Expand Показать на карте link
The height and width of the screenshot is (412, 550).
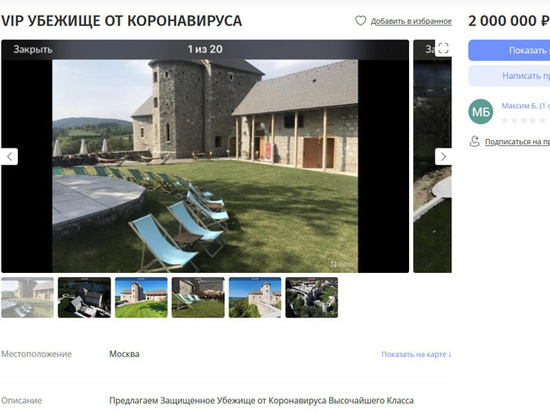(x=416, y=354)
